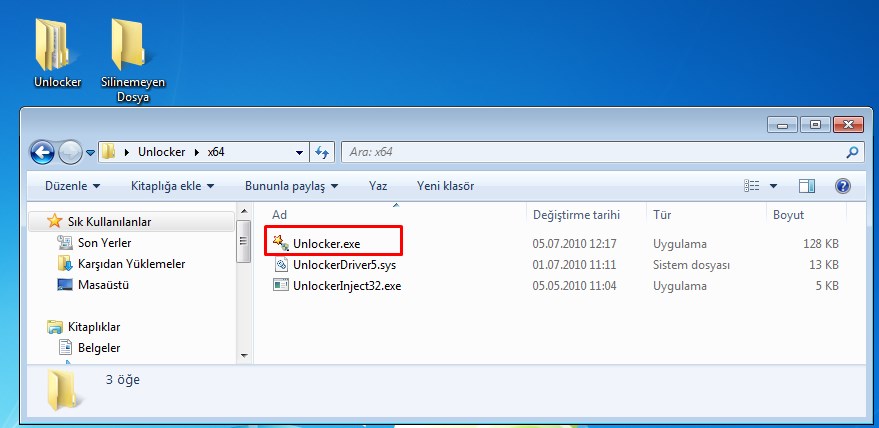879x428 pixels.
Task: Select the UnlockerInject32.exe file
Action: pyautogui.click(x=346, y=286)
